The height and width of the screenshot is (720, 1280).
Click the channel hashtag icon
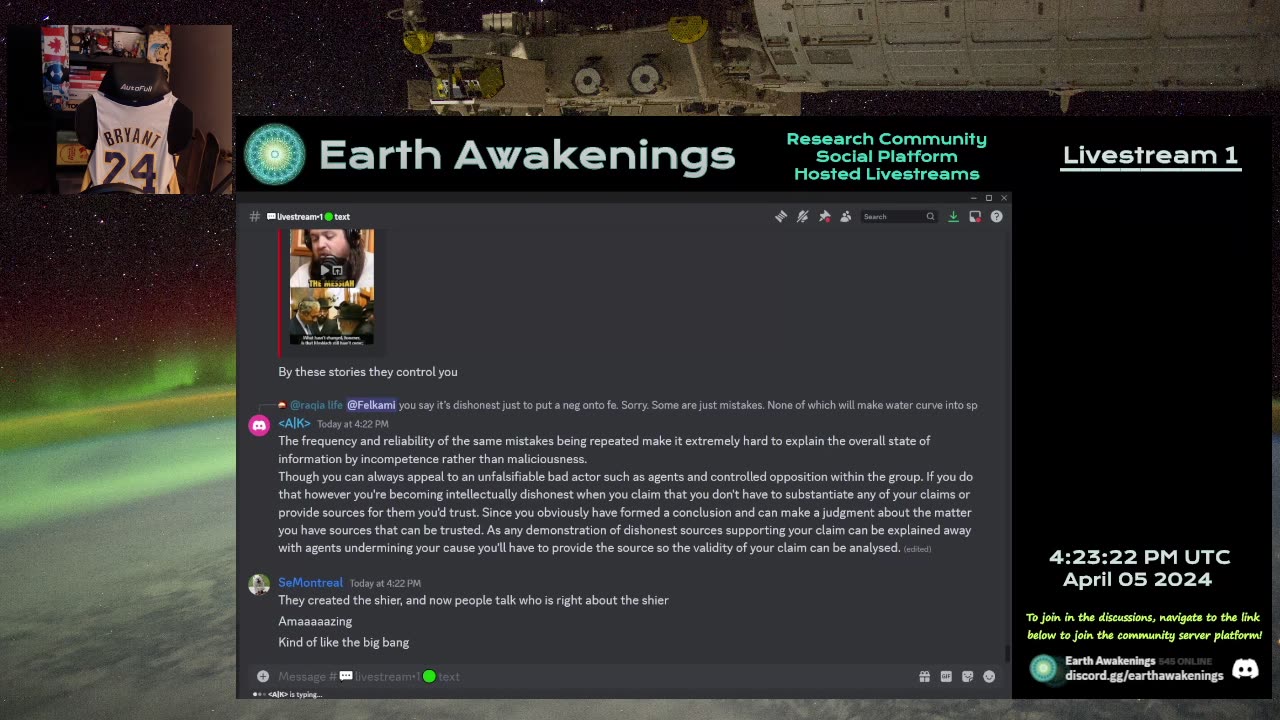255,216
